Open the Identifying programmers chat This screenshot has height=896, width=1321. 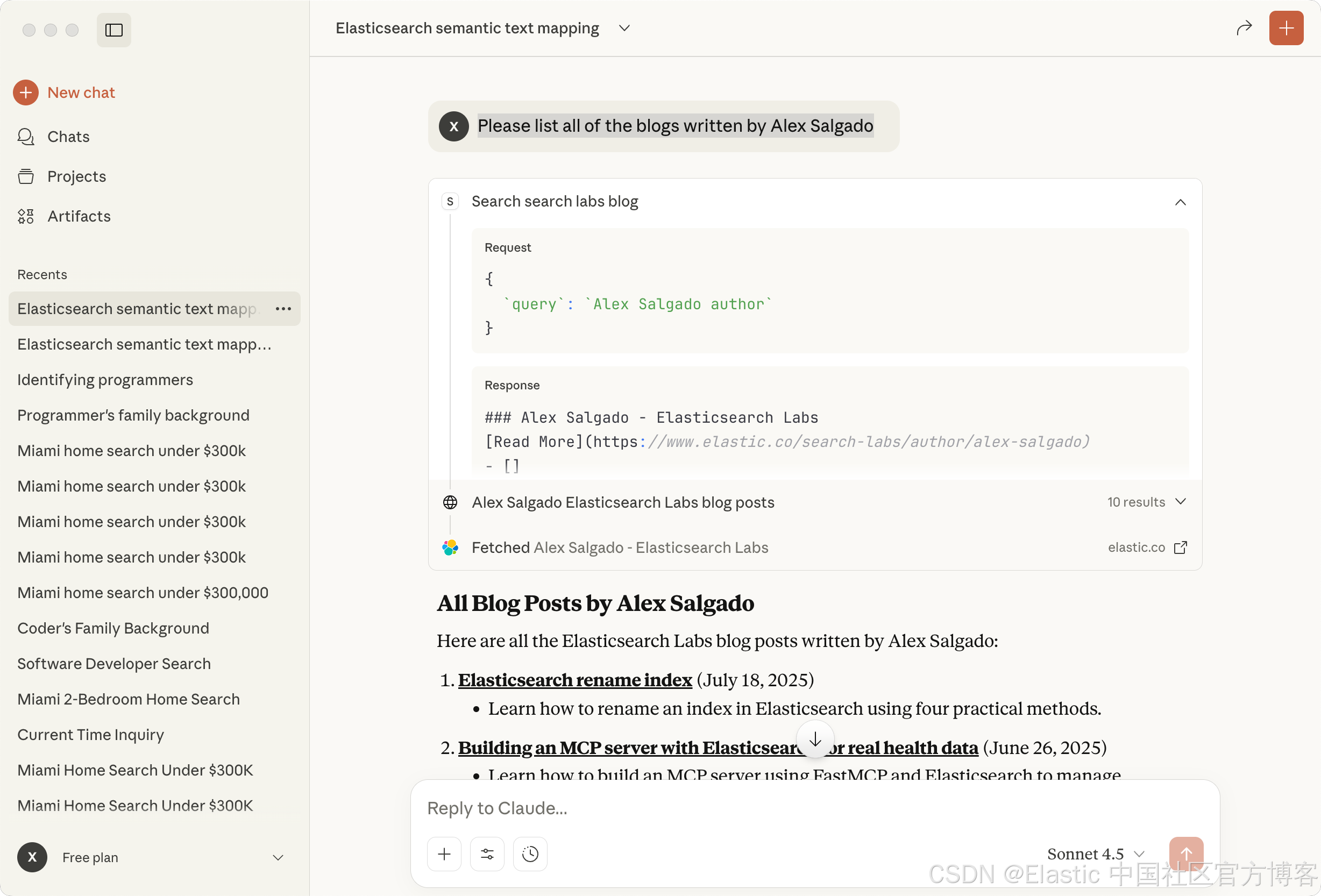pyautogui.click(x=105, y=379)
